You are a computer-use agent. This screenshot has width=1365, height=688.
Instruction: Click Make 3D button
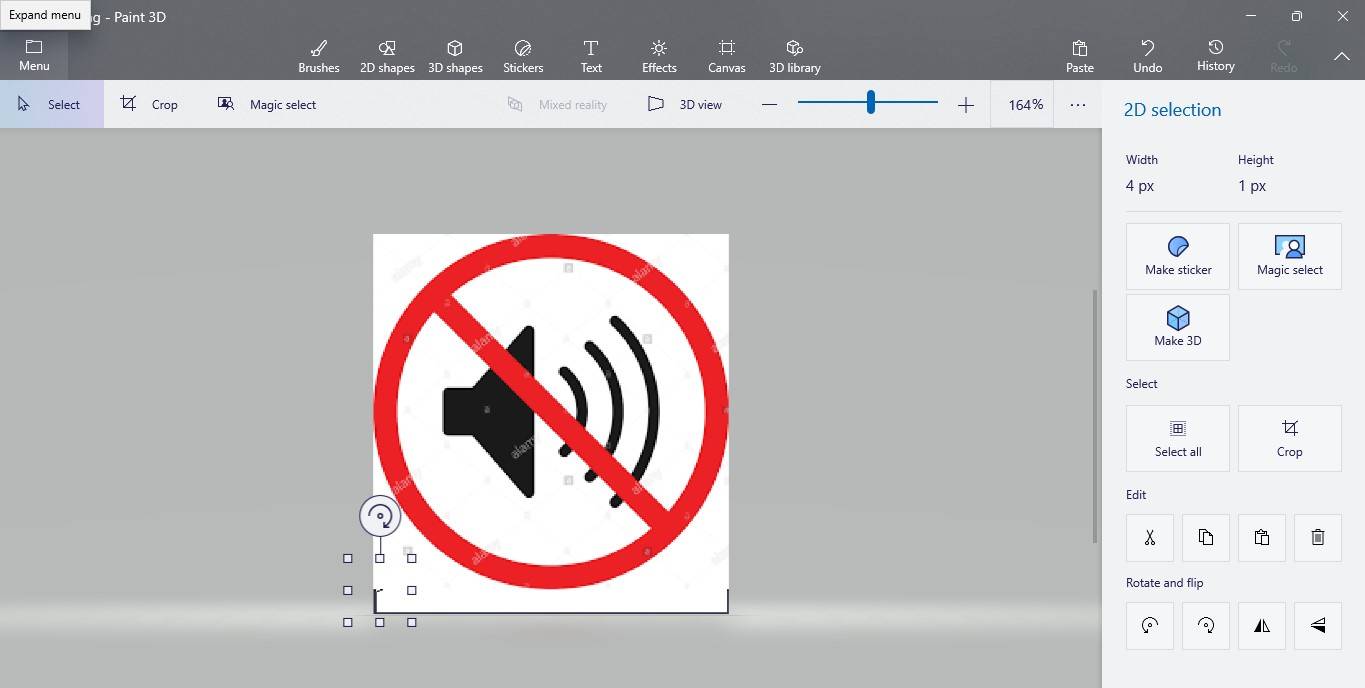1177,327
